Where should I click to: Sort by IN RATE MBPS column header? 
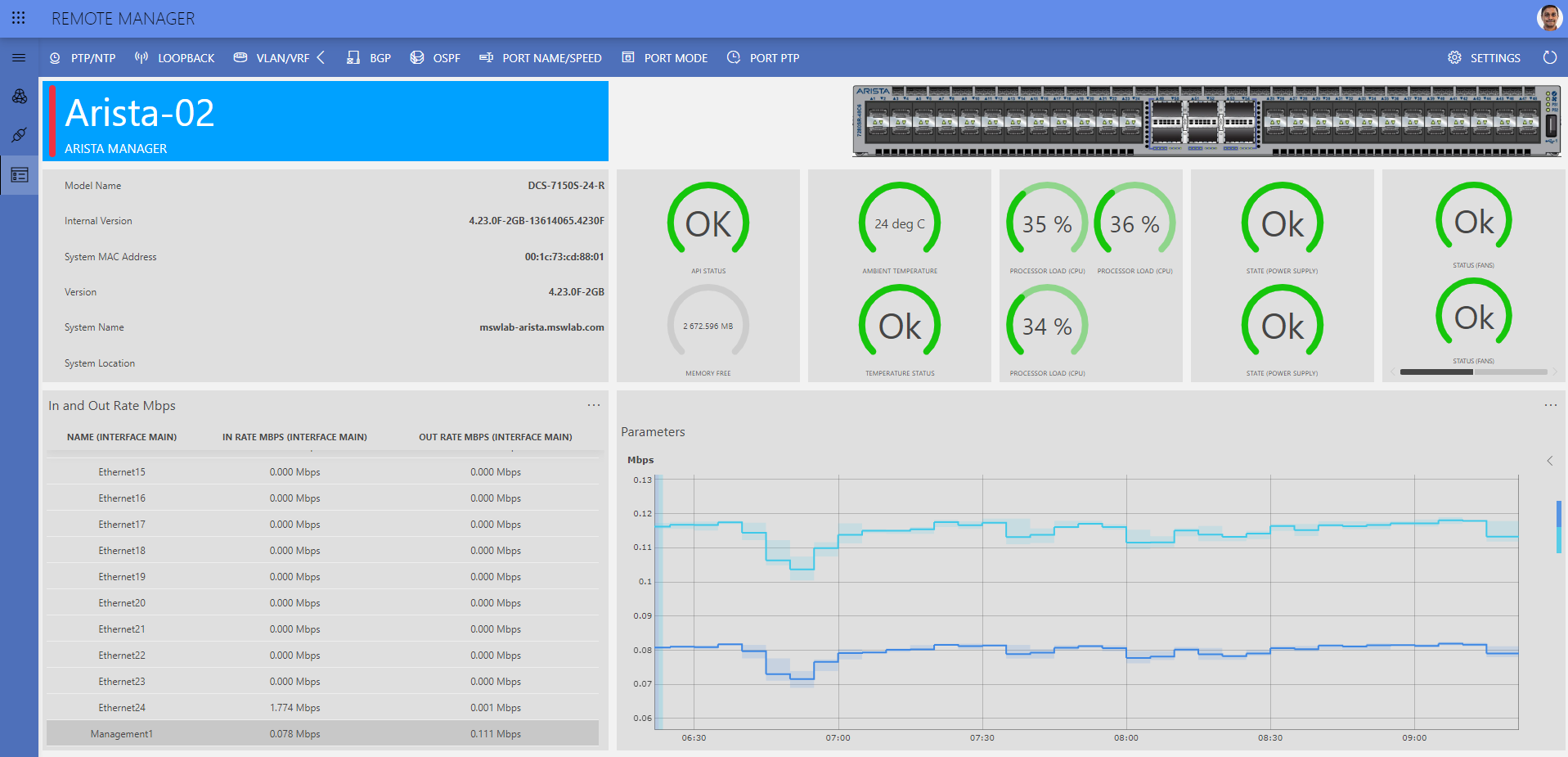point(294,437)
